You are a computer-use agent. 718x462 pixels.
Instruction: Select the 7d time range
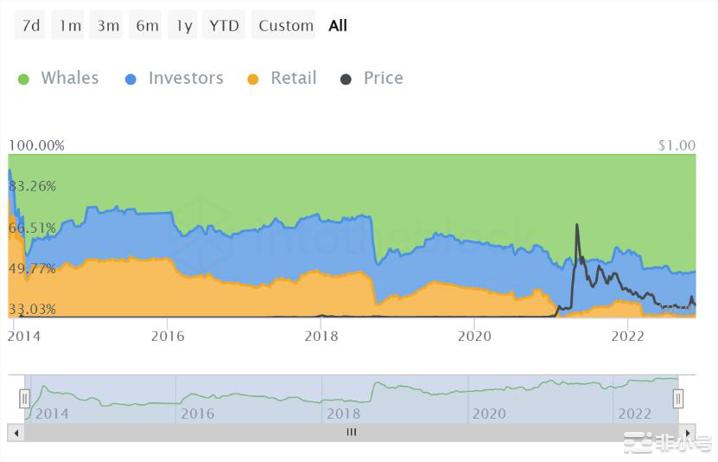(31, 25)
